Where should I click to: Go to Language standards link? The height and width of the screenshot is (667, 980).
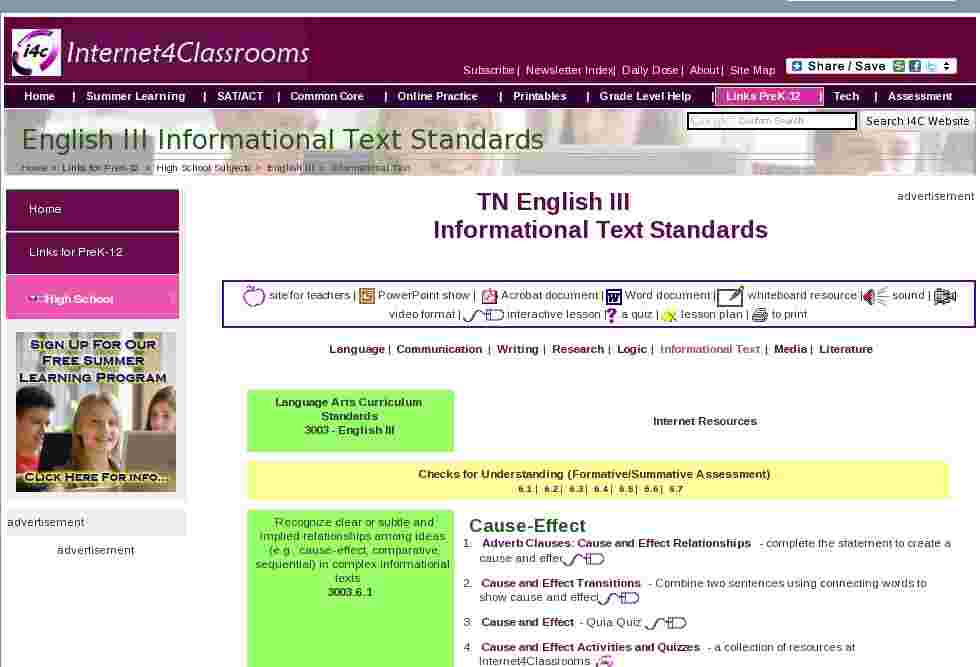(x=357, y=349)
